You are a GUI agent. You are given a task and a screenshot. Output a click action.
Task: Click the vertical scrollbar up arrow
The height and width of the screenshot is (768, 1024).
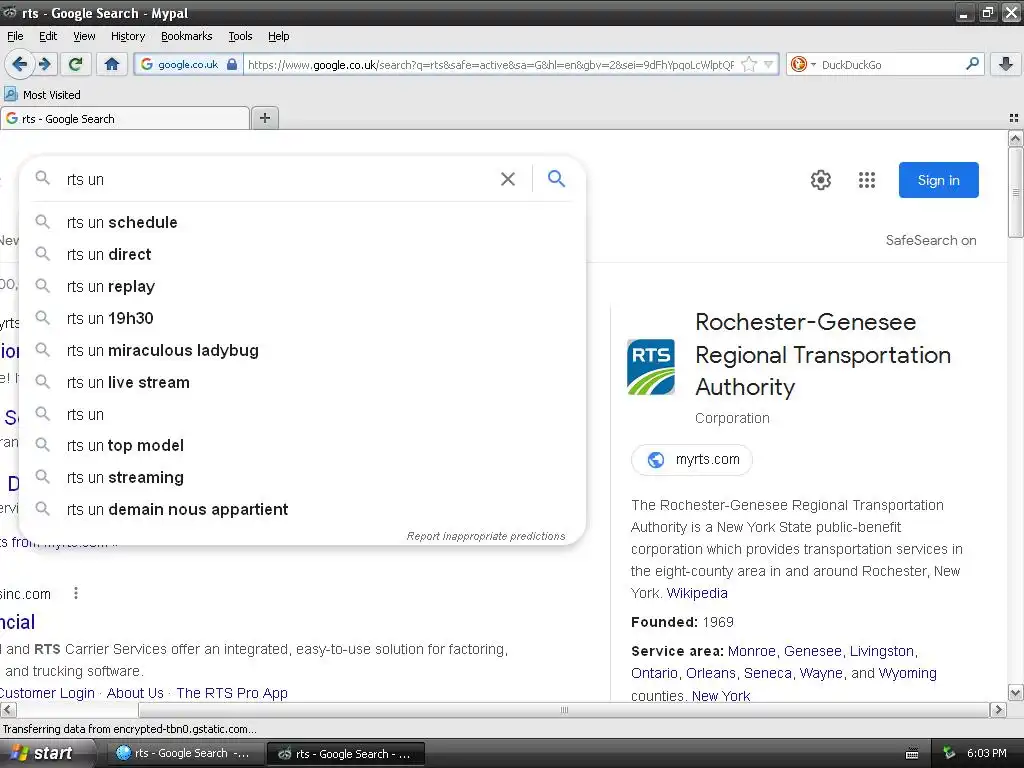[1015, 138]
